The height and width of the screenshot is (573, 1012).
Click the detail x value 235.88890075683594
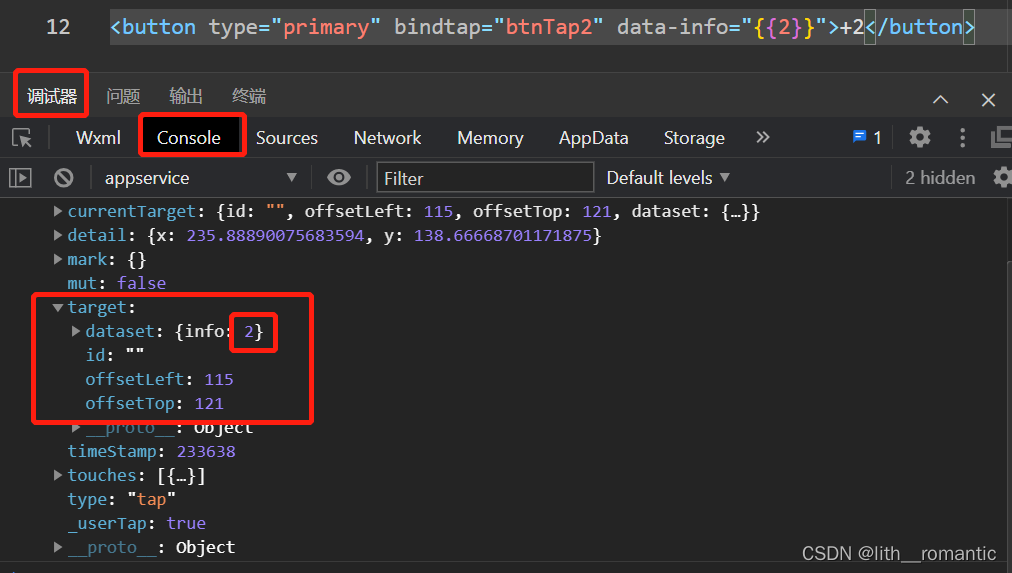click(x=275, y=236)
